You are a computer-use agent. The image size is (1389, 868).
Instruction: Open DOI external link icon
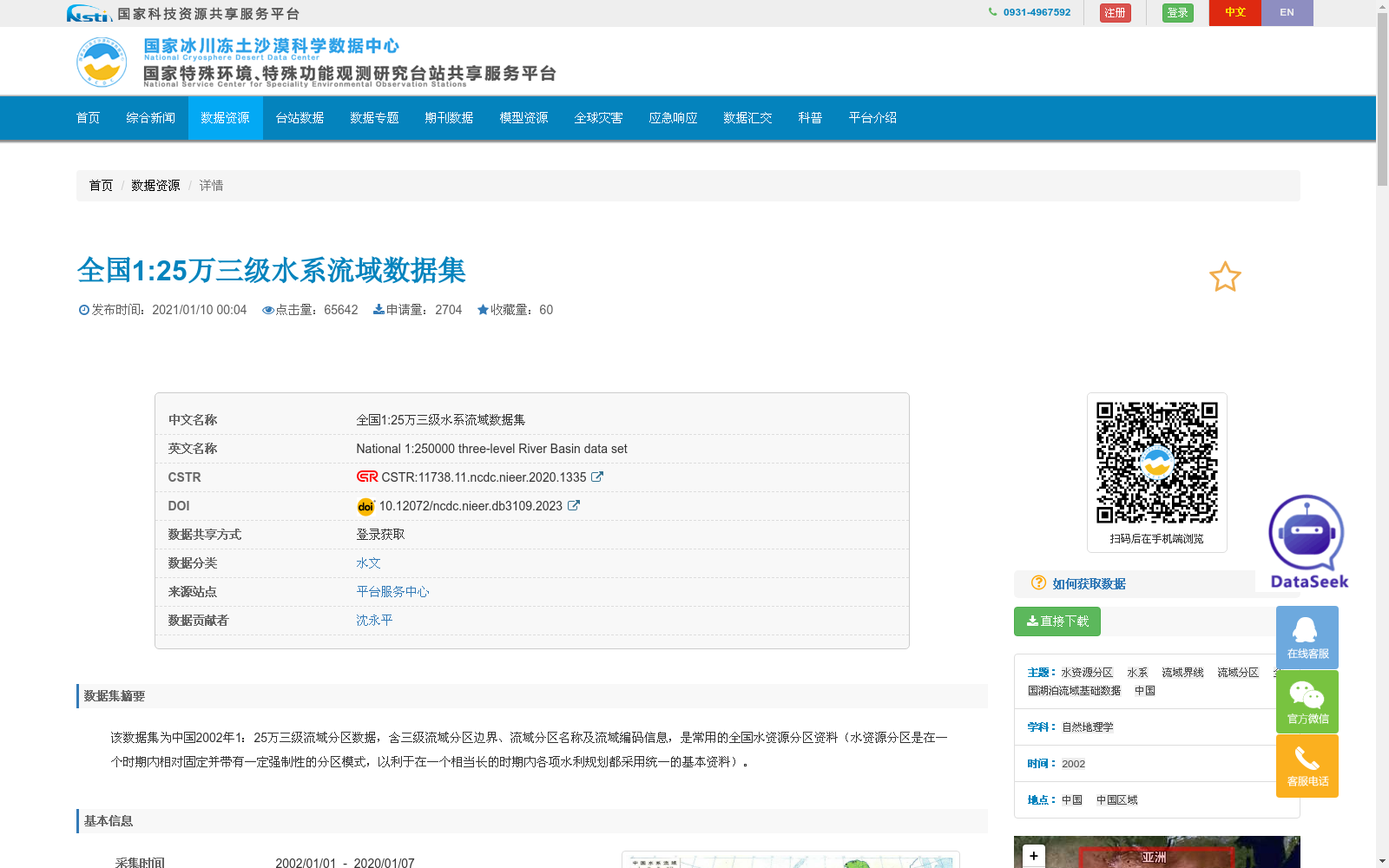click(574, 505)
